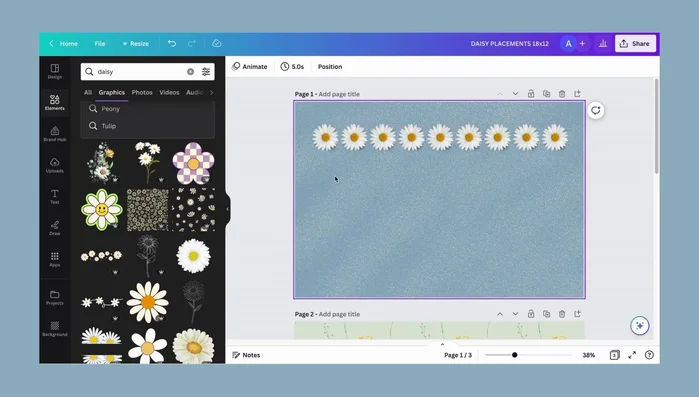Open the search filters icon
The width and height of the screenshot is (699, 397).
(x=206, y=71)
